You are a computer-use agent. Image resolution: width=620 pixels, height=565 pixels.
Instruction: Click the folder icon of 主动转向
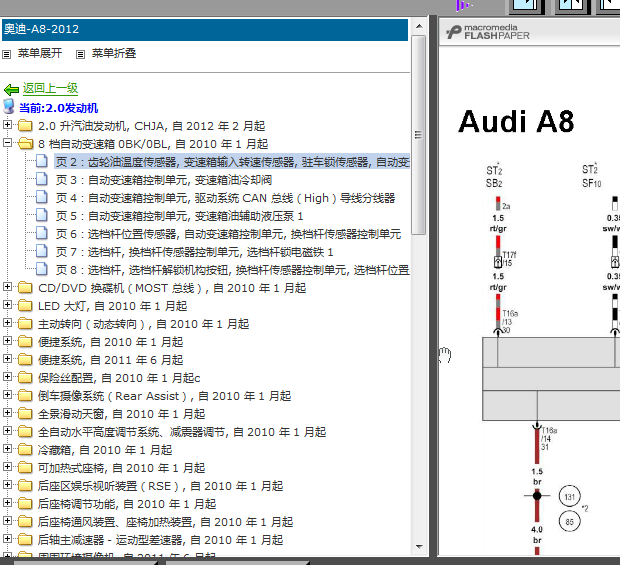tap(25, 324)
